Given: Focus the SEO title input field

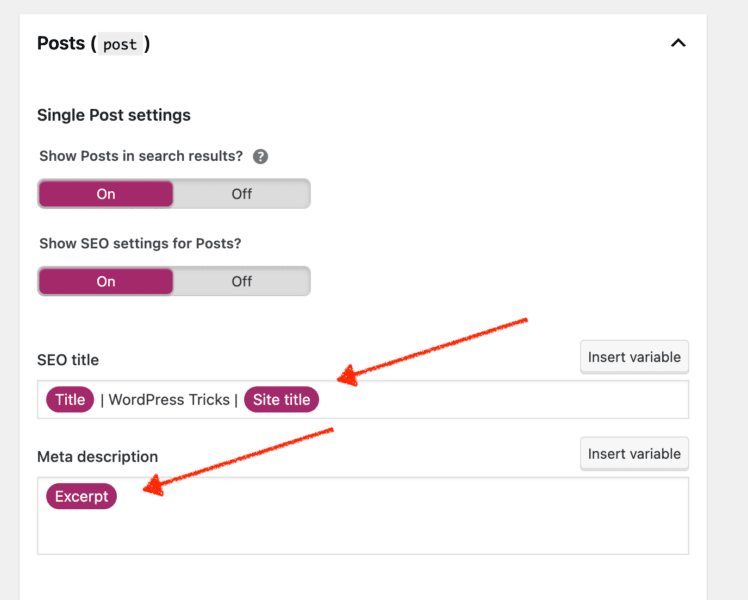Looking at the screenshot, I should pos(363,400).
